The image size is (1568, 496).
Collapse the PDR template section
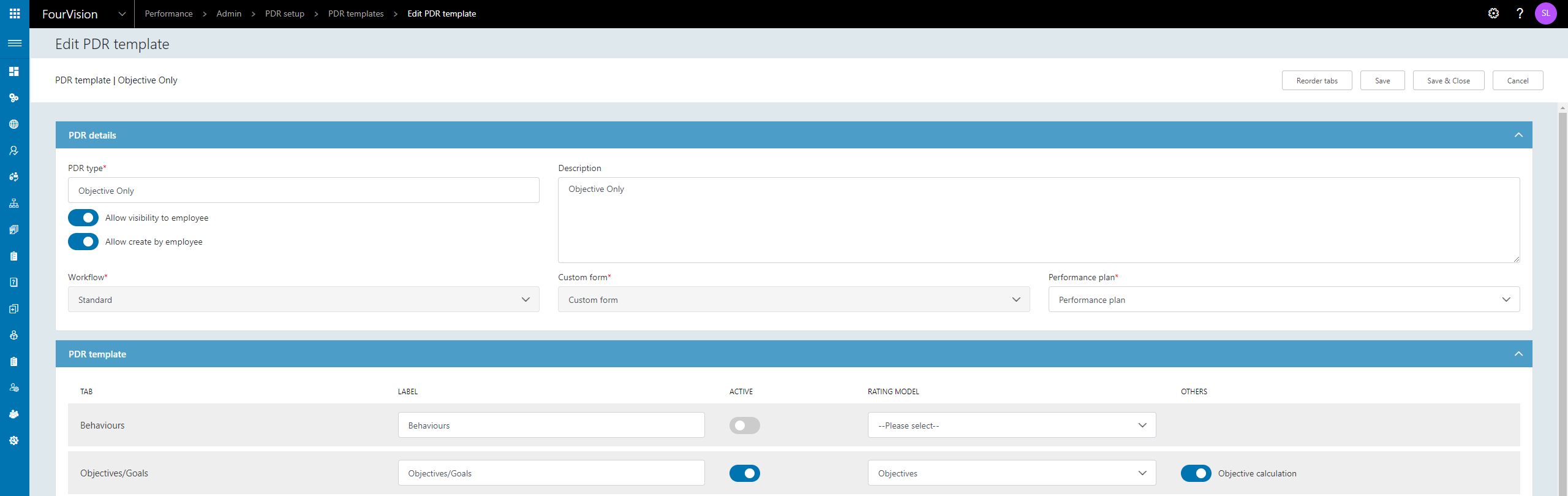(x=1518, y=354)
